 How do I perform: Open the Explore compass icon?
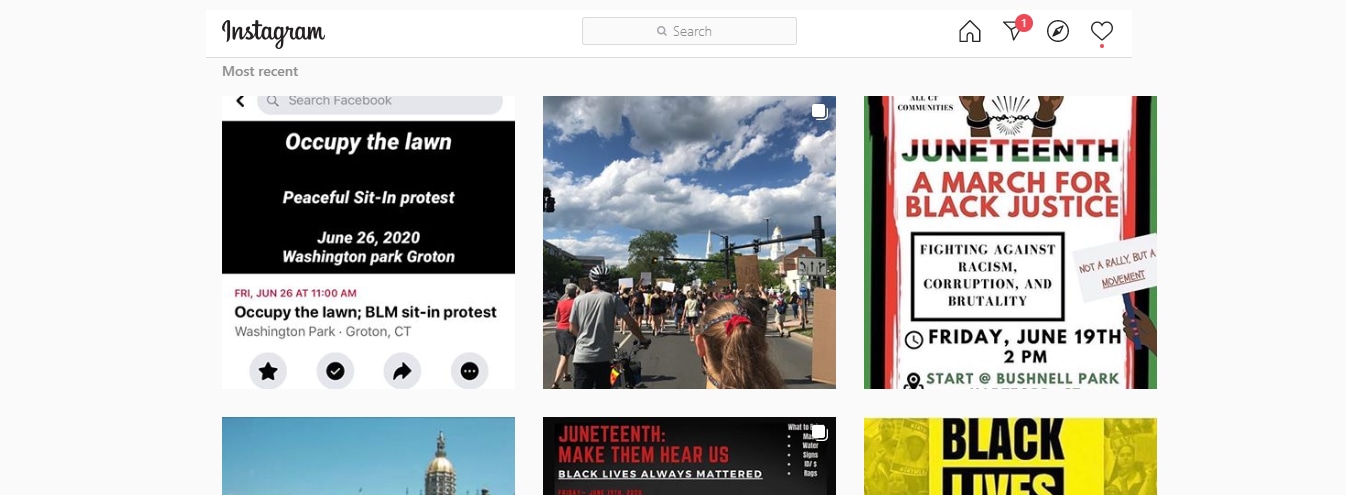(x=1058, y=32)
